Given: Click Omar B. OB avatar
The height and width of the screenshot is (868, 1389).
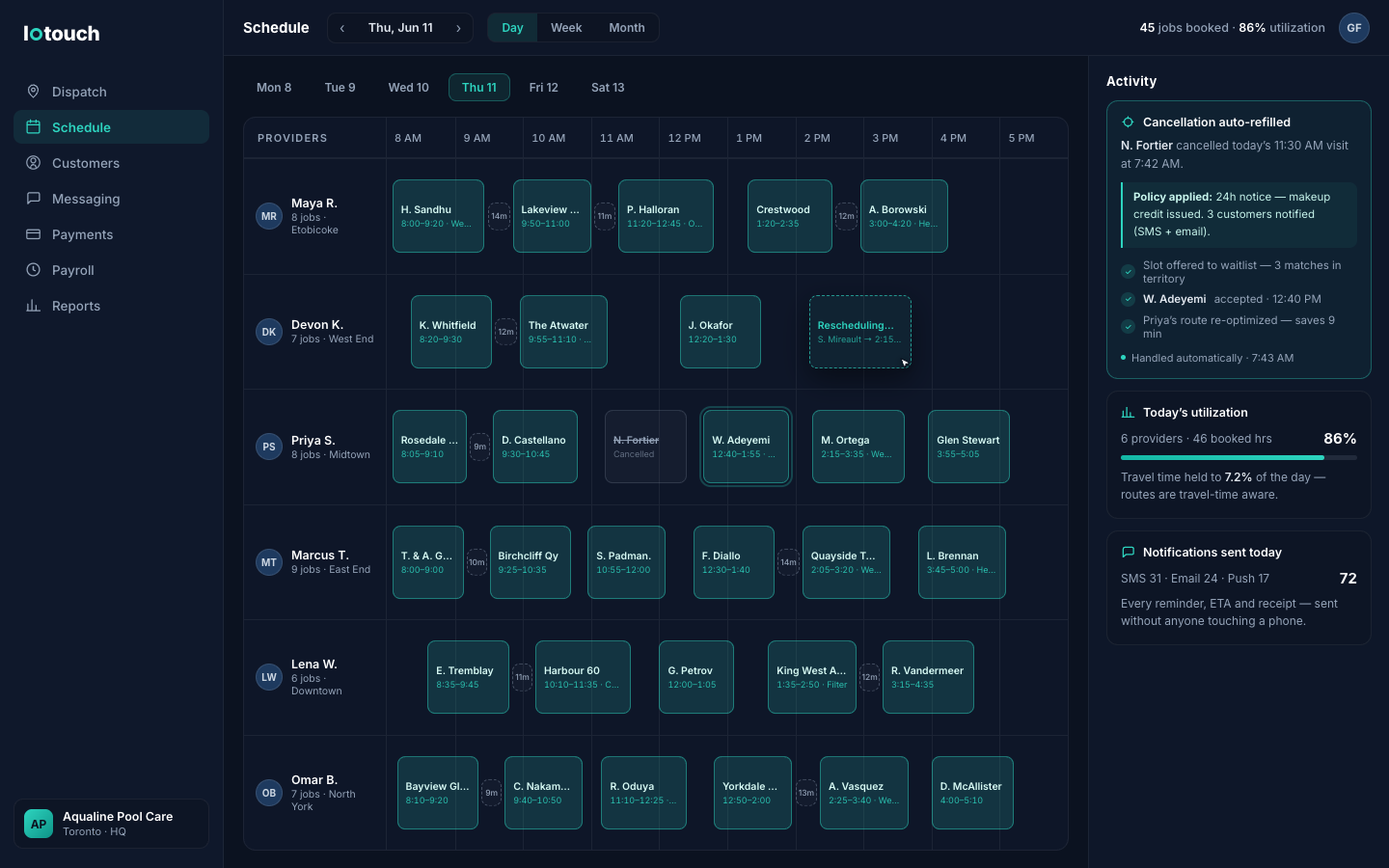Looking at the screenshot, I should pyautogui.click(x=269, y=793).
